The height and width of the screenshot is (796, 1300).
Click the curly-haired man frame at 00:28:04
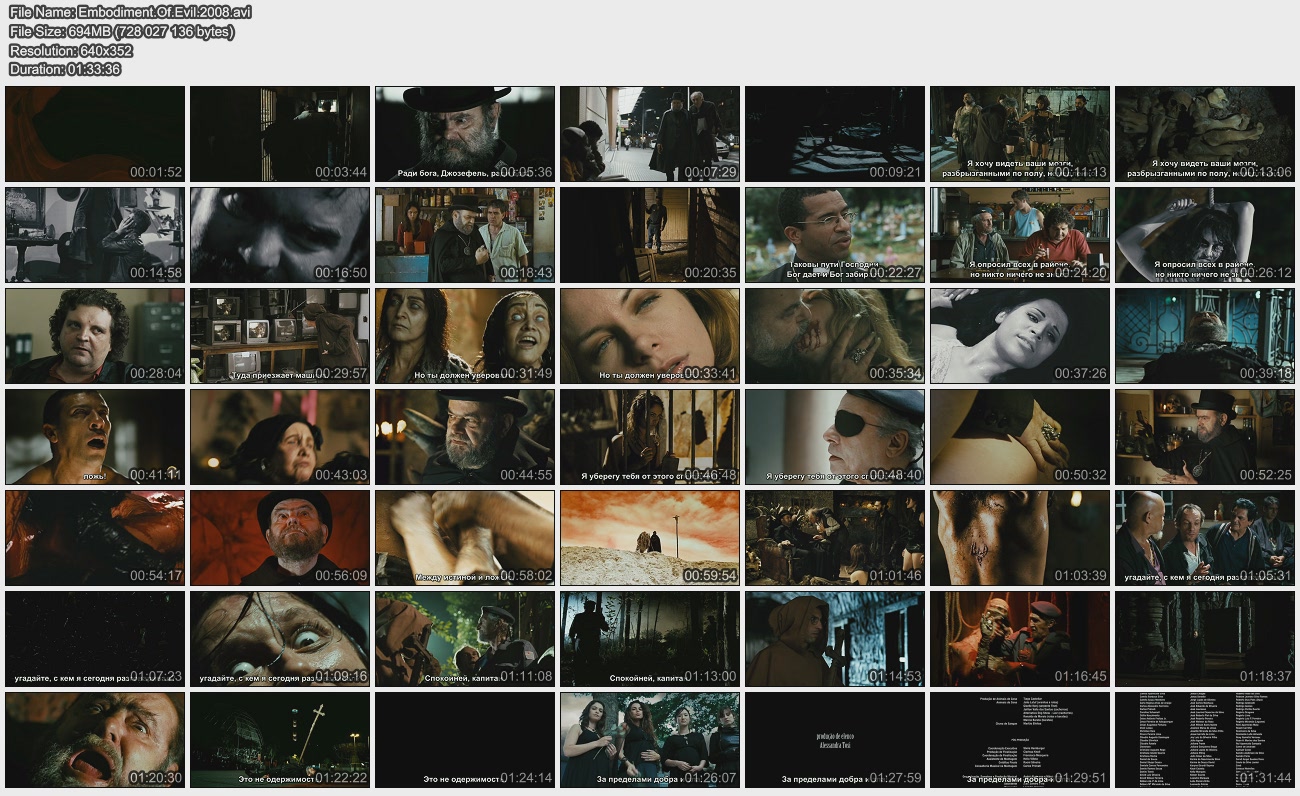95,336
